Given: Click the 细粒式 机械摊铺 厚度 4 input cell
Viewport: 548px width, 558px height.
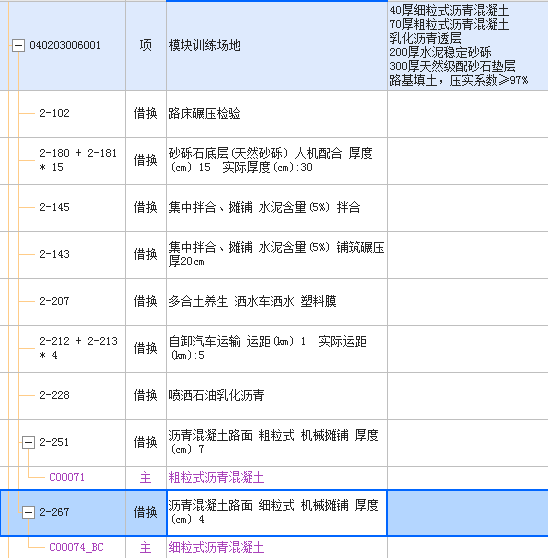Looking at the screenshot, I should [277, 513].
